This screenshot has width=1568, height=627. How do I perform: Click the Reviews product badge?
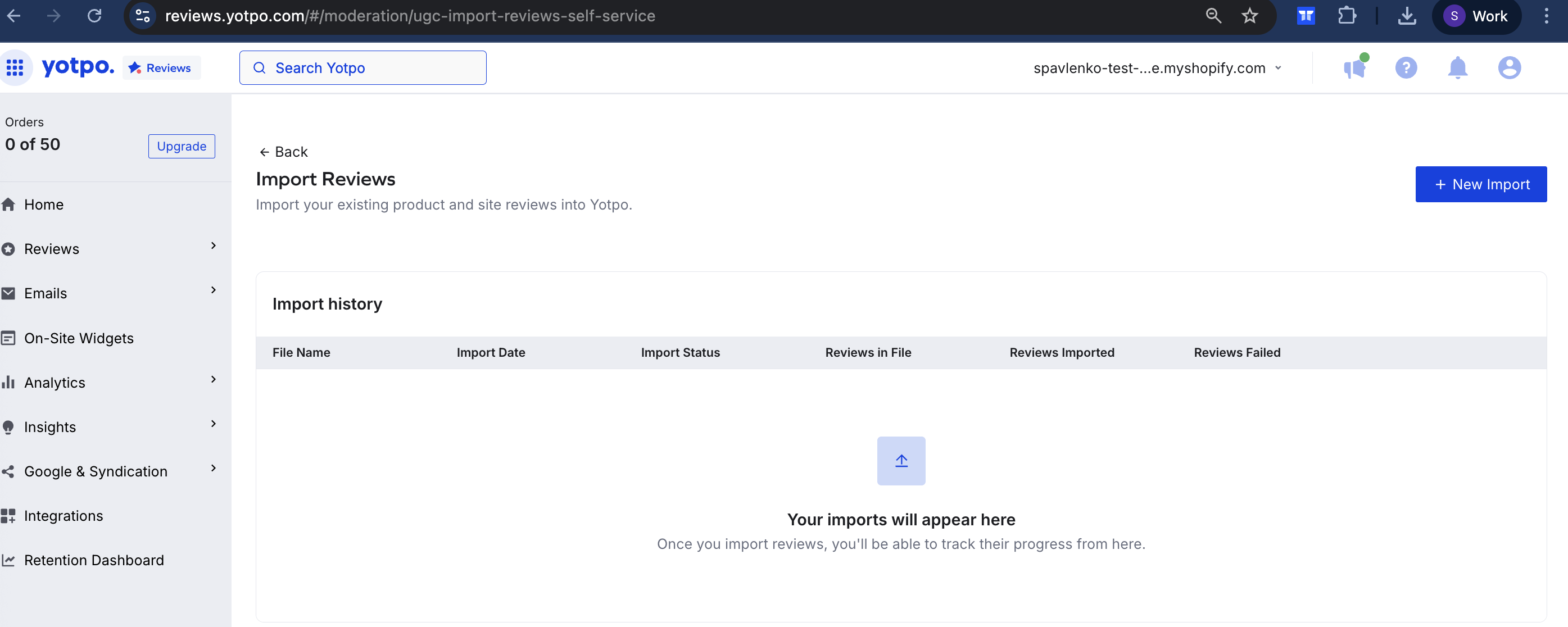(x=161, y=67)
